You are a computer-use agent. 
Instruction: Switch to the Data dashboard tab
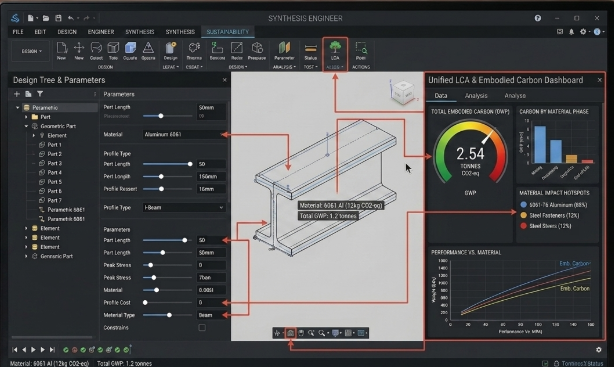click(441, 96)
